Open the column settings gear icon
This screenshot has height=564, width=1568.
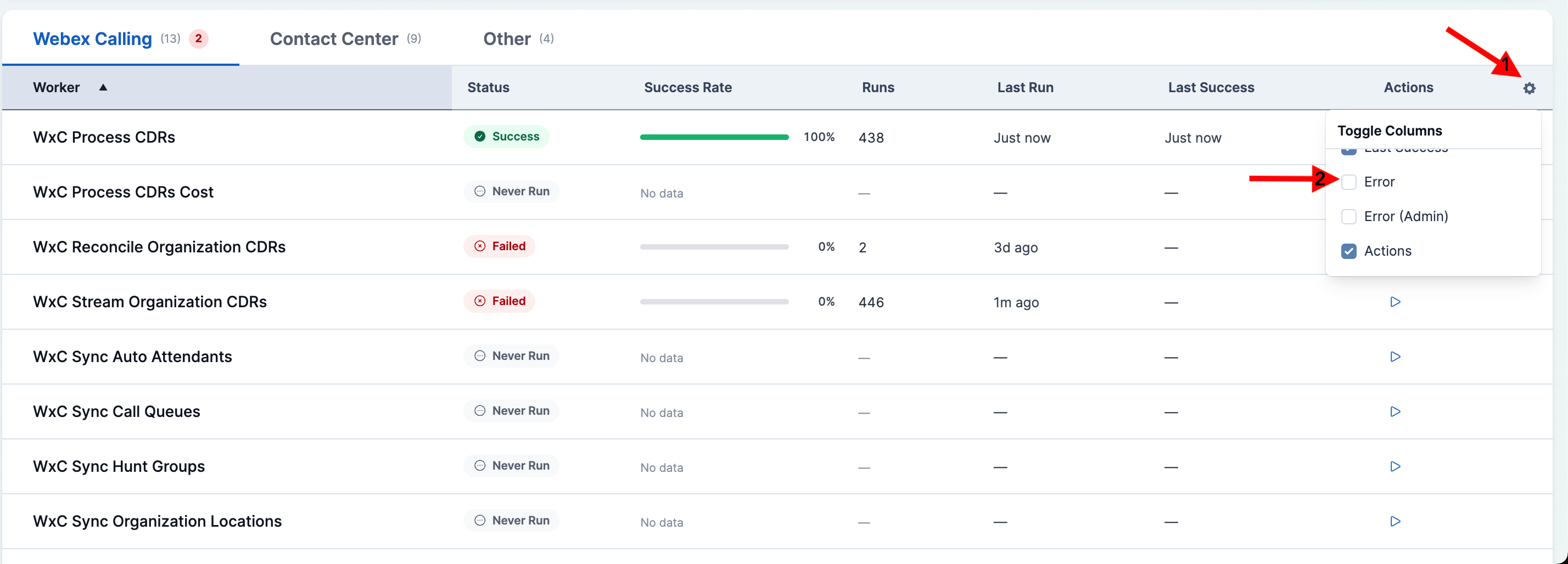(1529, 88)
